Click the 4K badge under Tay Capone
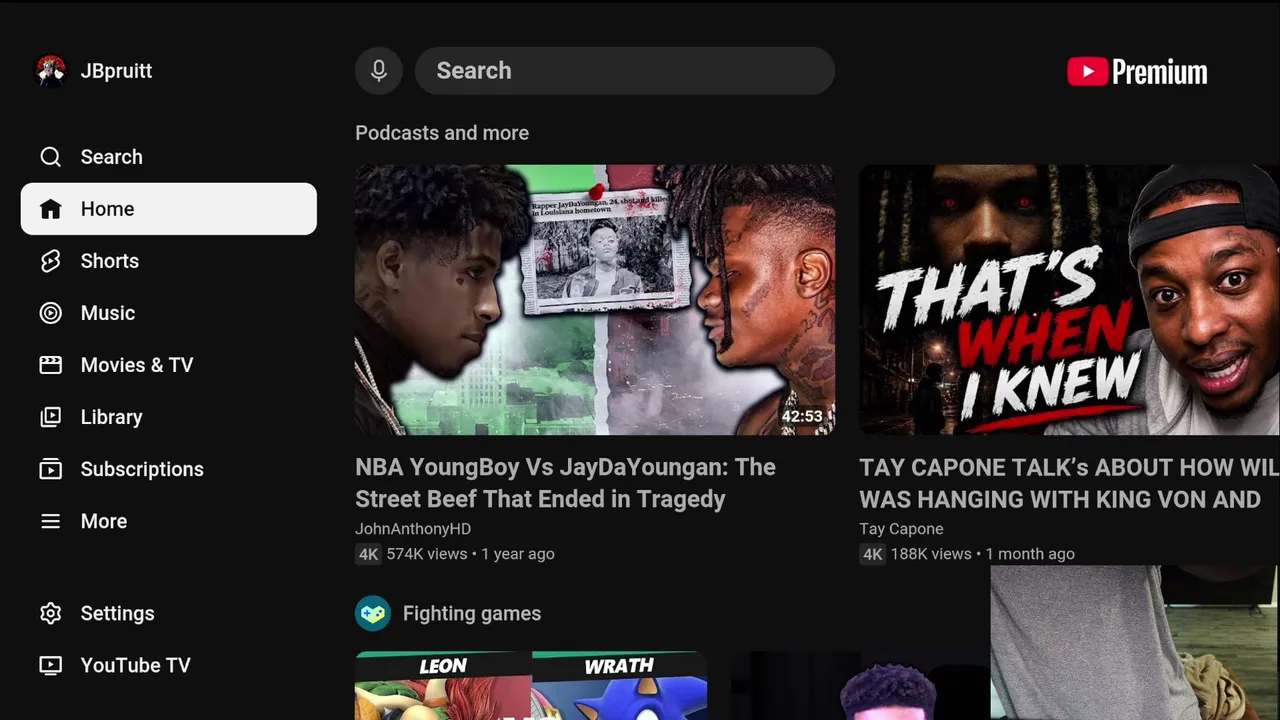This screenshot has height=720, width=1280. click(x=872, y=554)
